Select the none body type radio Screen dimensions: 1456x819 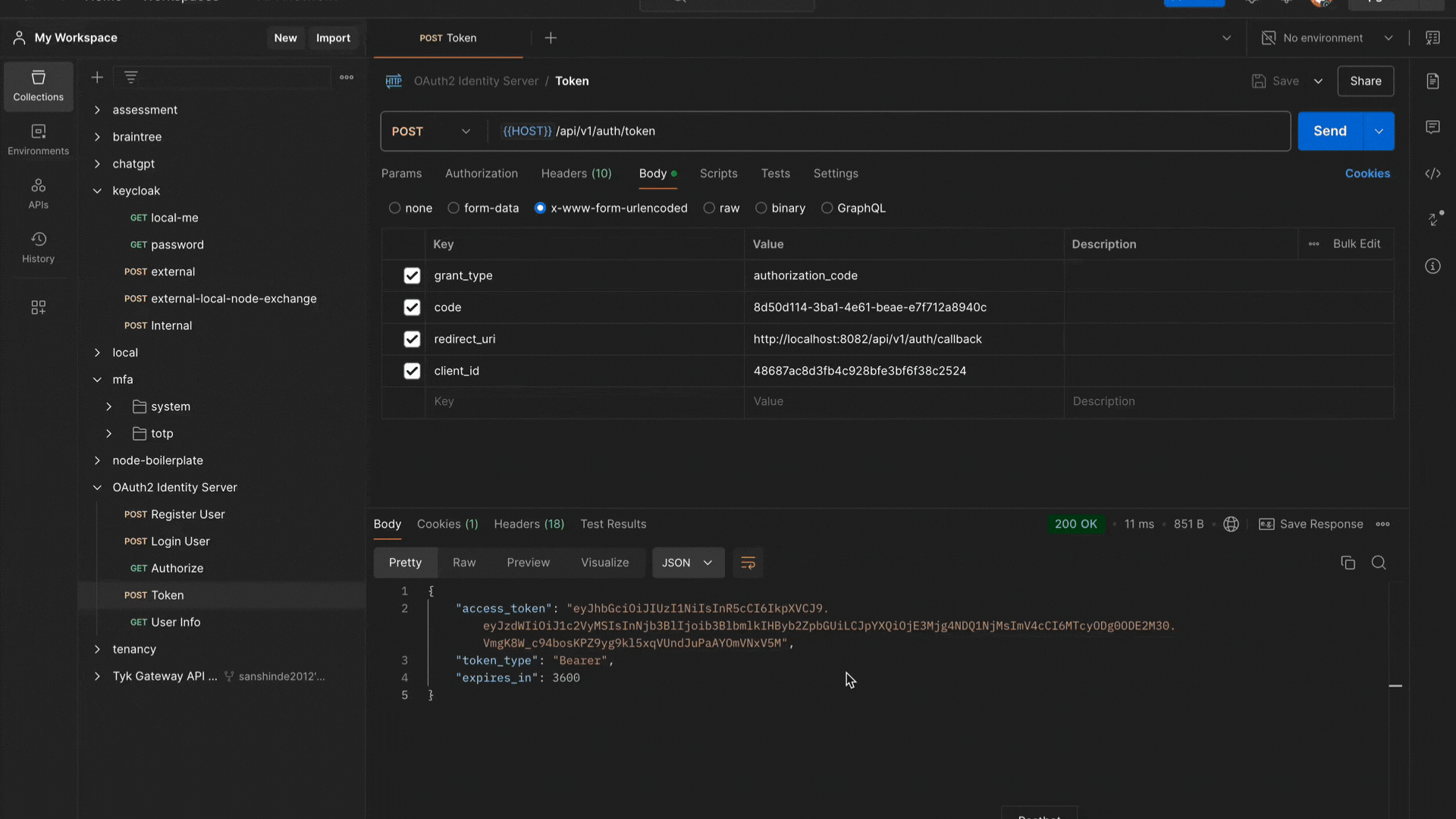[394, 208]
